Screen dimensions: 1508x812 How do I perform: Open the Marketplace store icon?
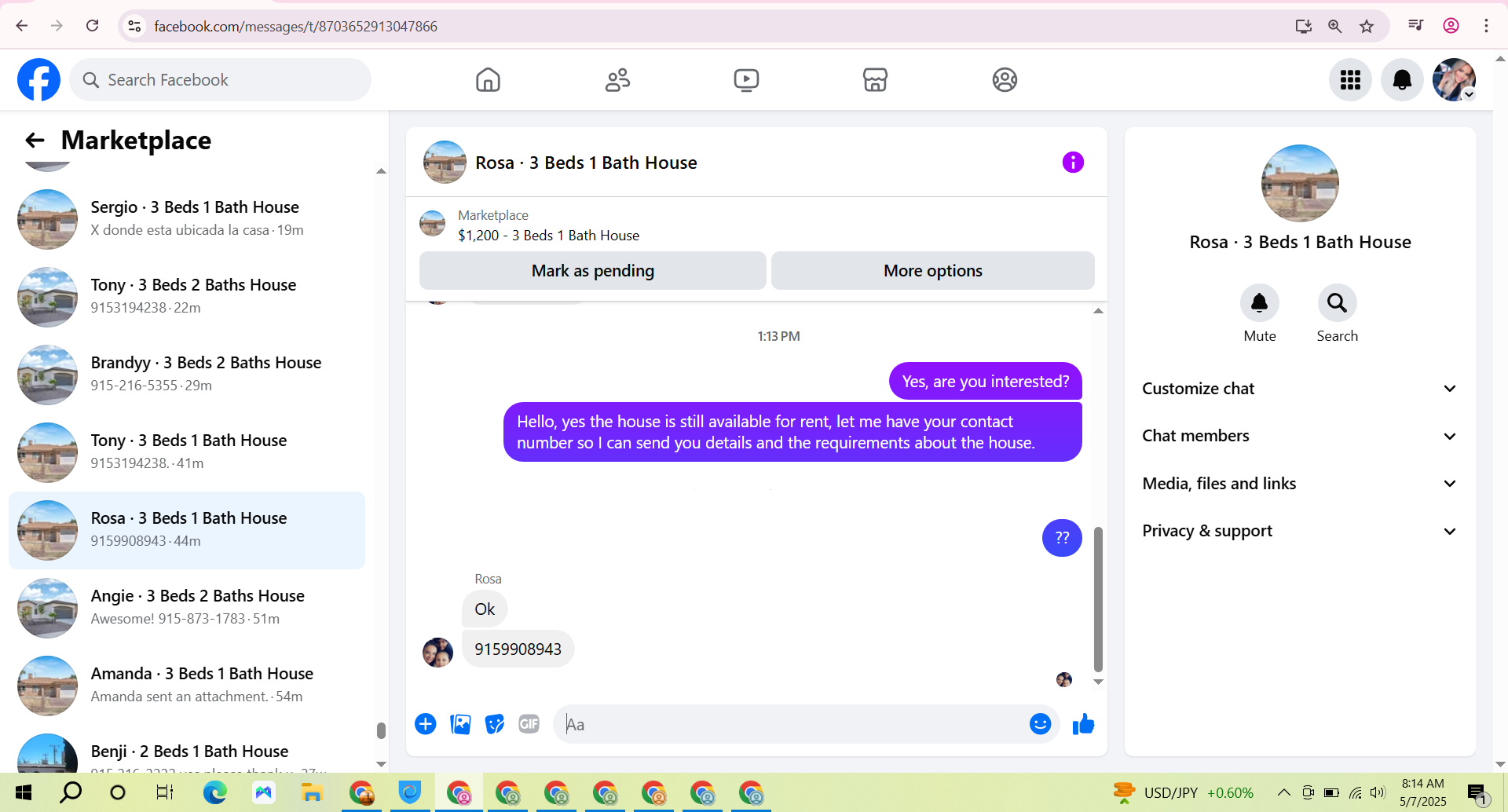[x=875, y=79]
